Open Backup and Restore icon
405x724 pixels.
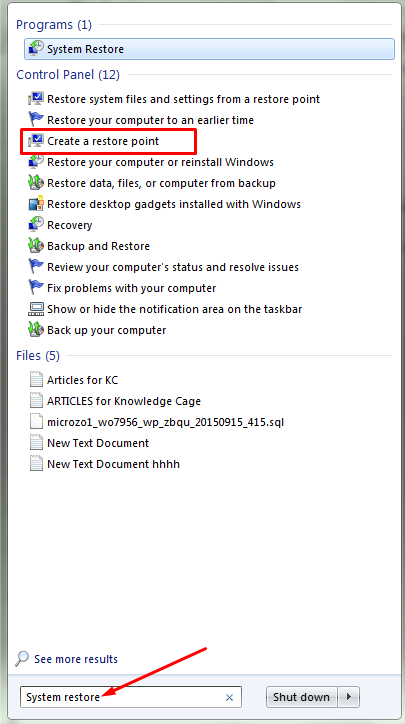pyautogui.click(x=36, y=246)
